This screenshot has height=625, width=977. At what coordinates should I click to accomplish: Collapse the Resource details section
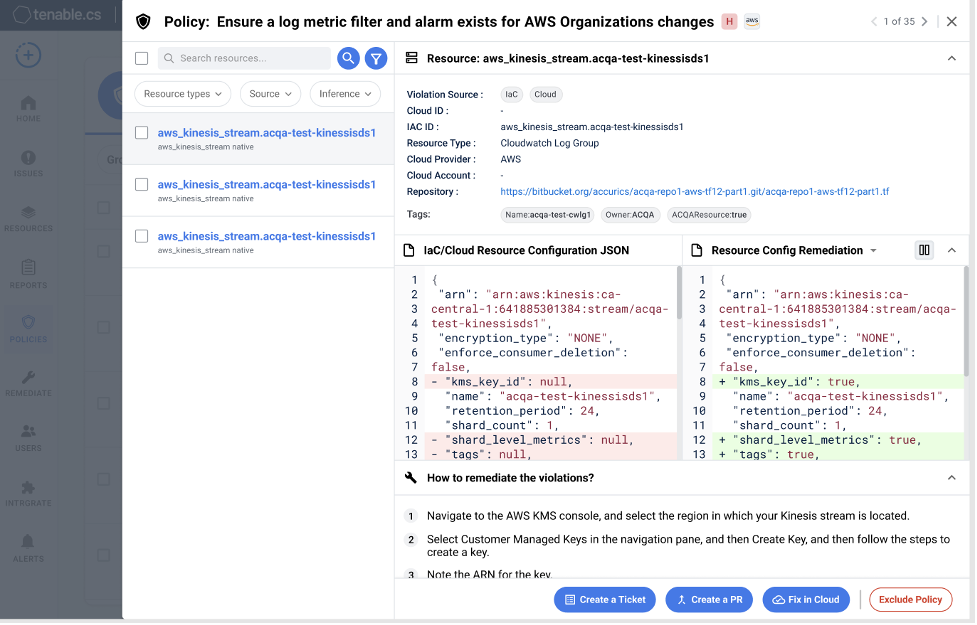(x=951, y=59)
